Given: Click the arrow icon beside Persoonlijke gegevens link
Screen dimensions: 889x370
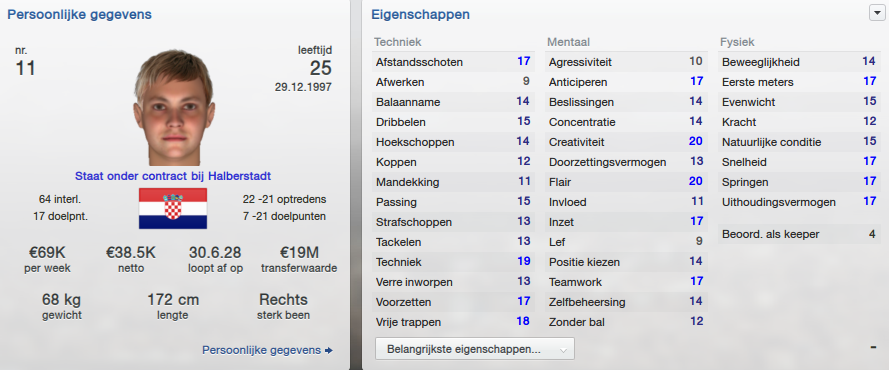Looking at the screenshot, I should point(328,351).
